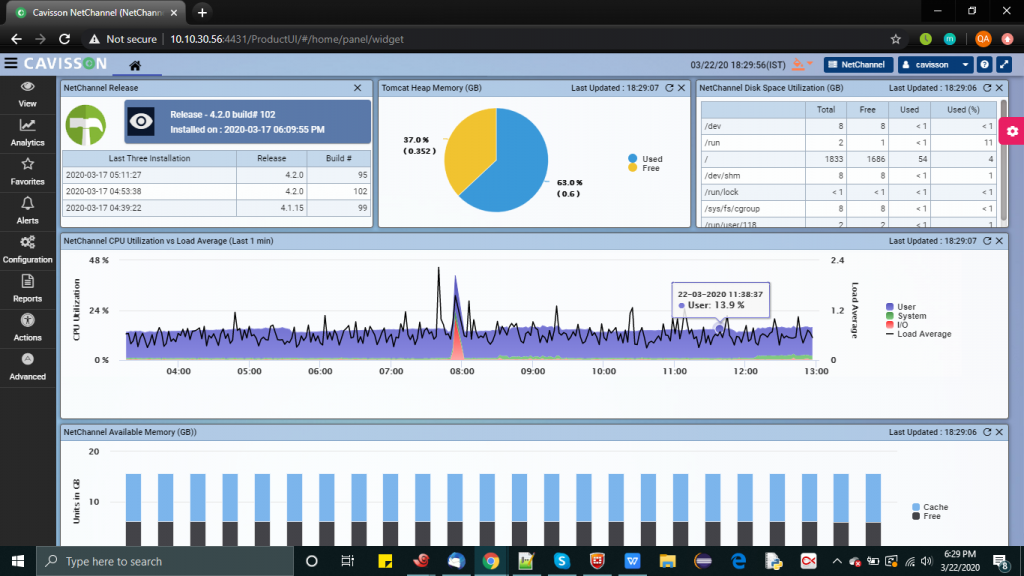1024x576 pixels.
Task: Click the Build # column header
Action: [x=338, y=158]
